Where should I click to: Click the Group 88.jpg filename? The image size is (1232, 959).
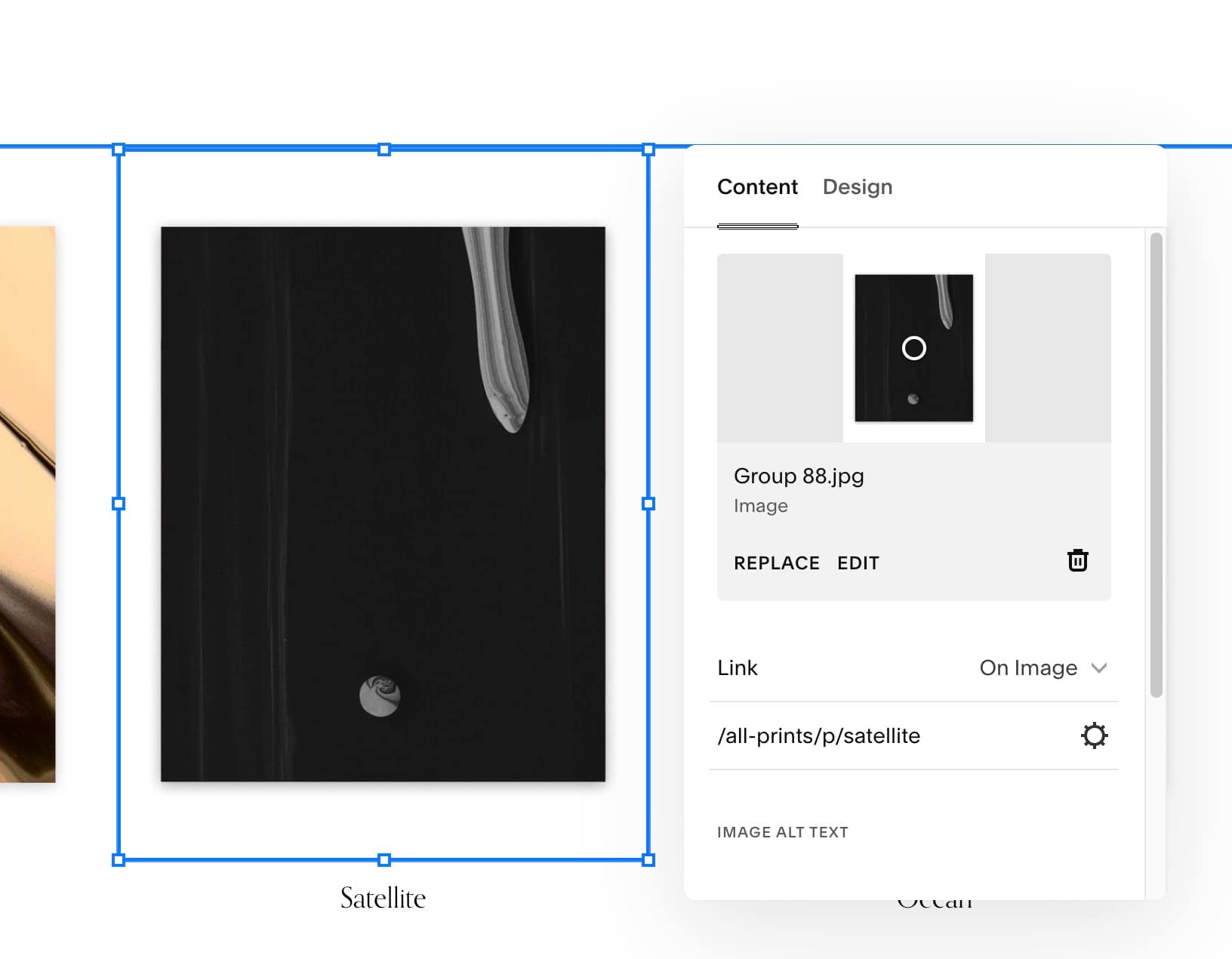(798, 476)
